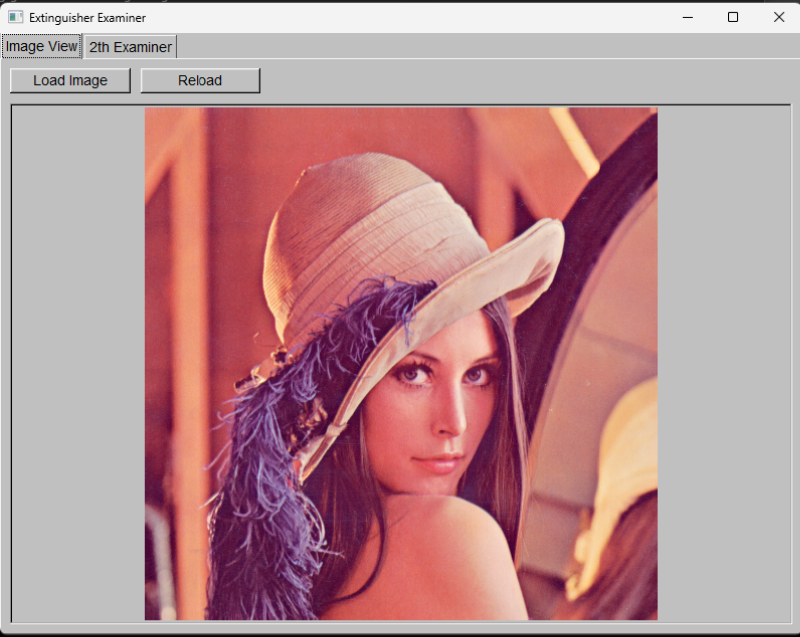
Task: Click the Reload button
Action: 200,81
